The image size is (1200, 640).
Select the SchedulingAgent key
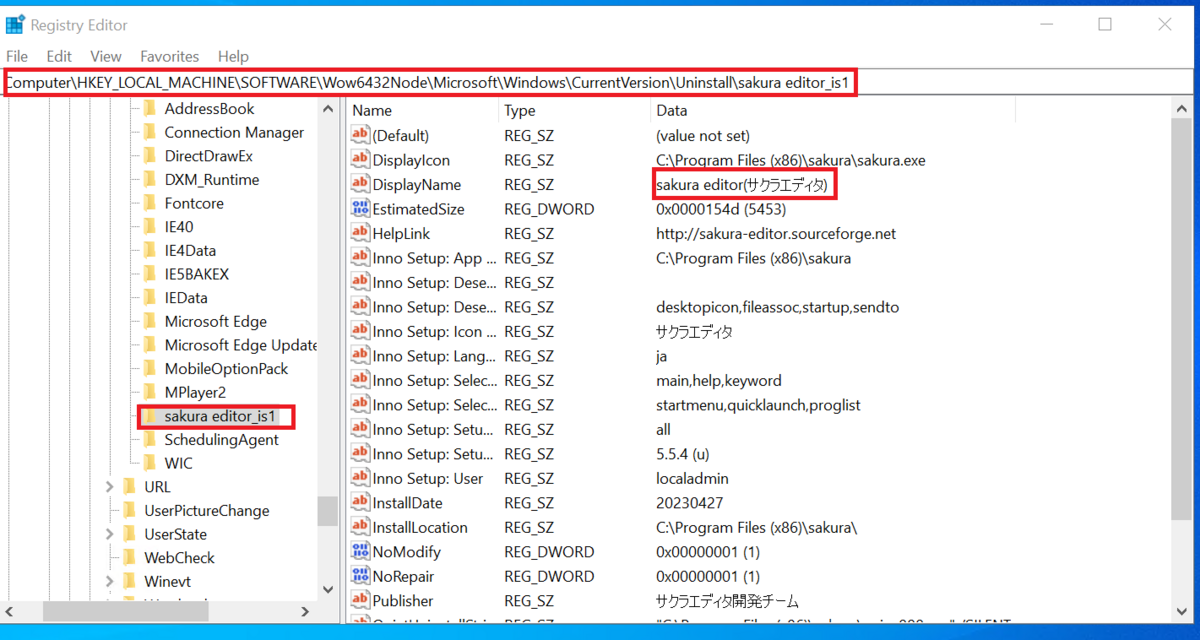pos(221,440)
